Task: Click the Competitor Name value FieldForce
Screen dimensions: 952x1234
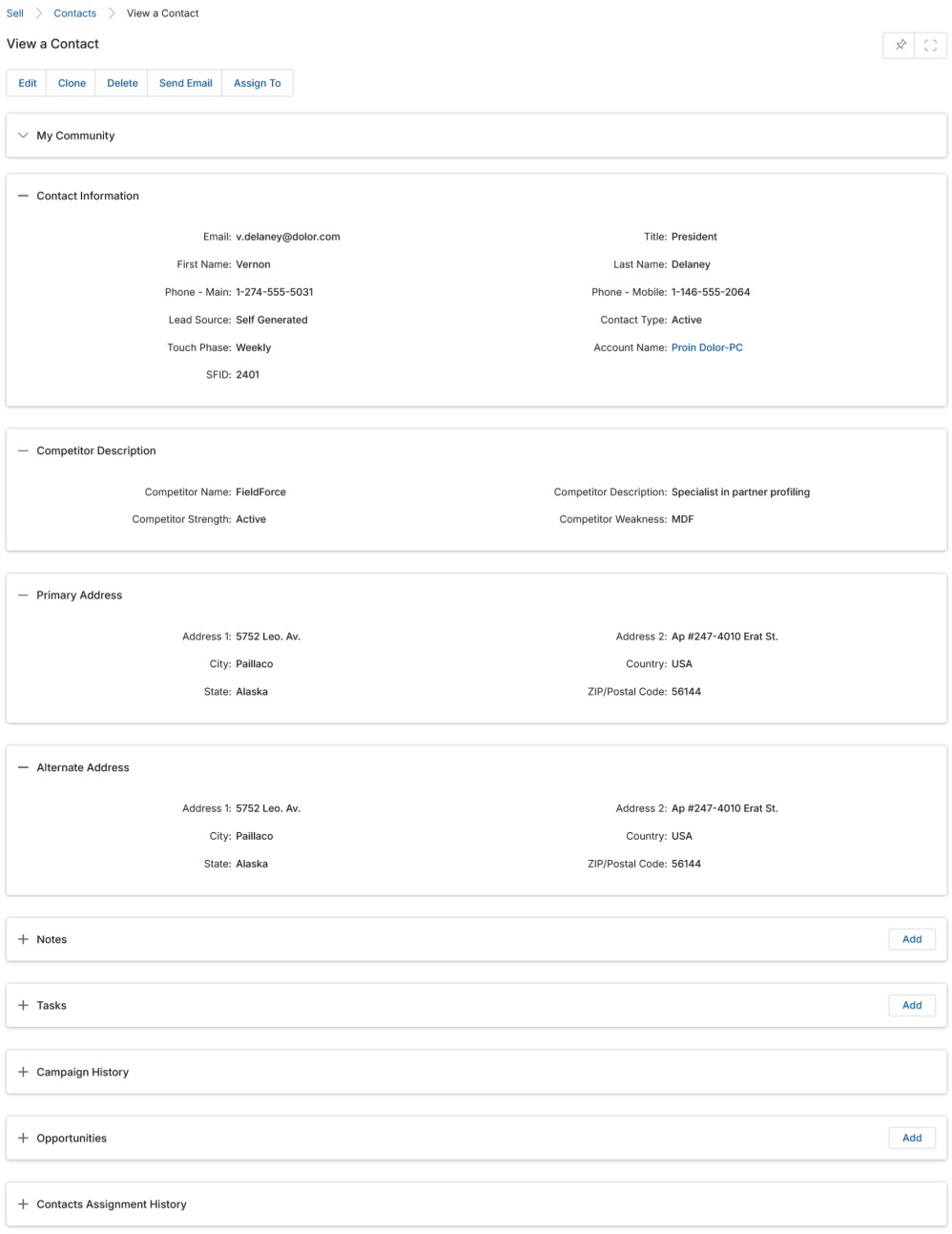Action: click(261, 492)
